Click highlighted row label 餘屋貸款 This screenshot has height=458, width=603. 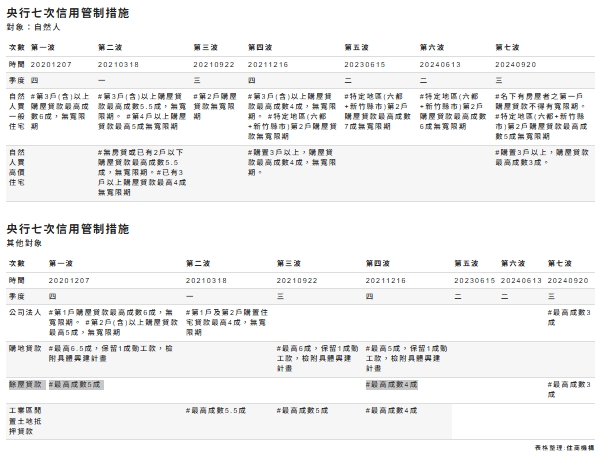click(25, 385)
